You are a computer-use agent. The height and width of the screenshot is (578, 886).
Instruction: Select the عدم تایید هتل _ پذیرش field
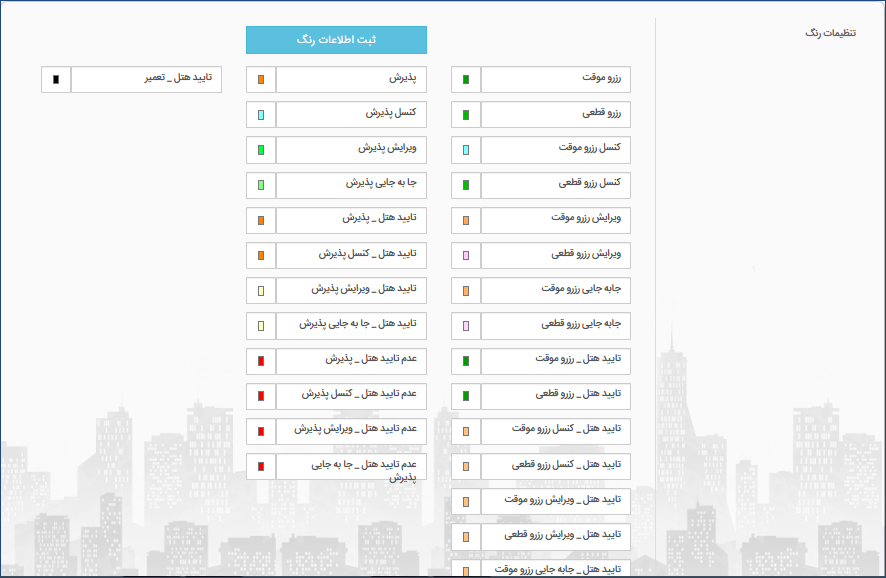click(x=351, y=360)
